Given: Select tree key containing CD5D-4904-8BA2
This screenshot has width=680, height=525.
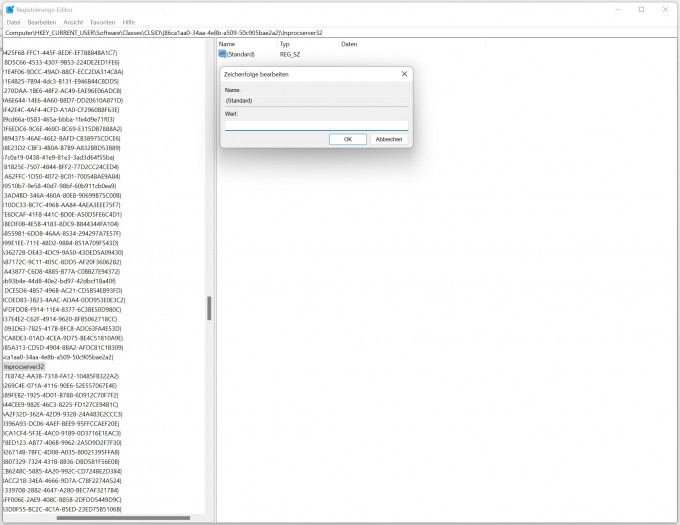Looking at the screenshot, I should [x=63, y=348].
